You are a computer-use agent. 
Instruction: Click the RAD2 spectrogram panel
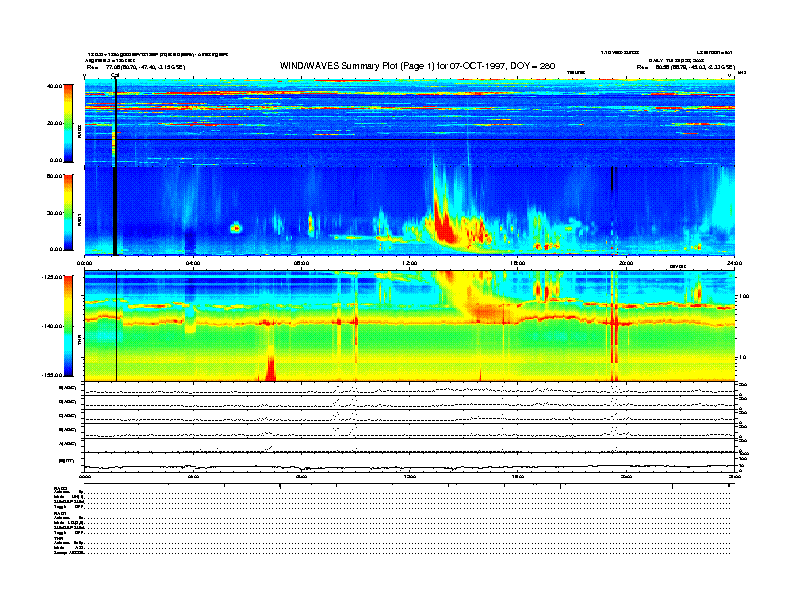point(410,122)
